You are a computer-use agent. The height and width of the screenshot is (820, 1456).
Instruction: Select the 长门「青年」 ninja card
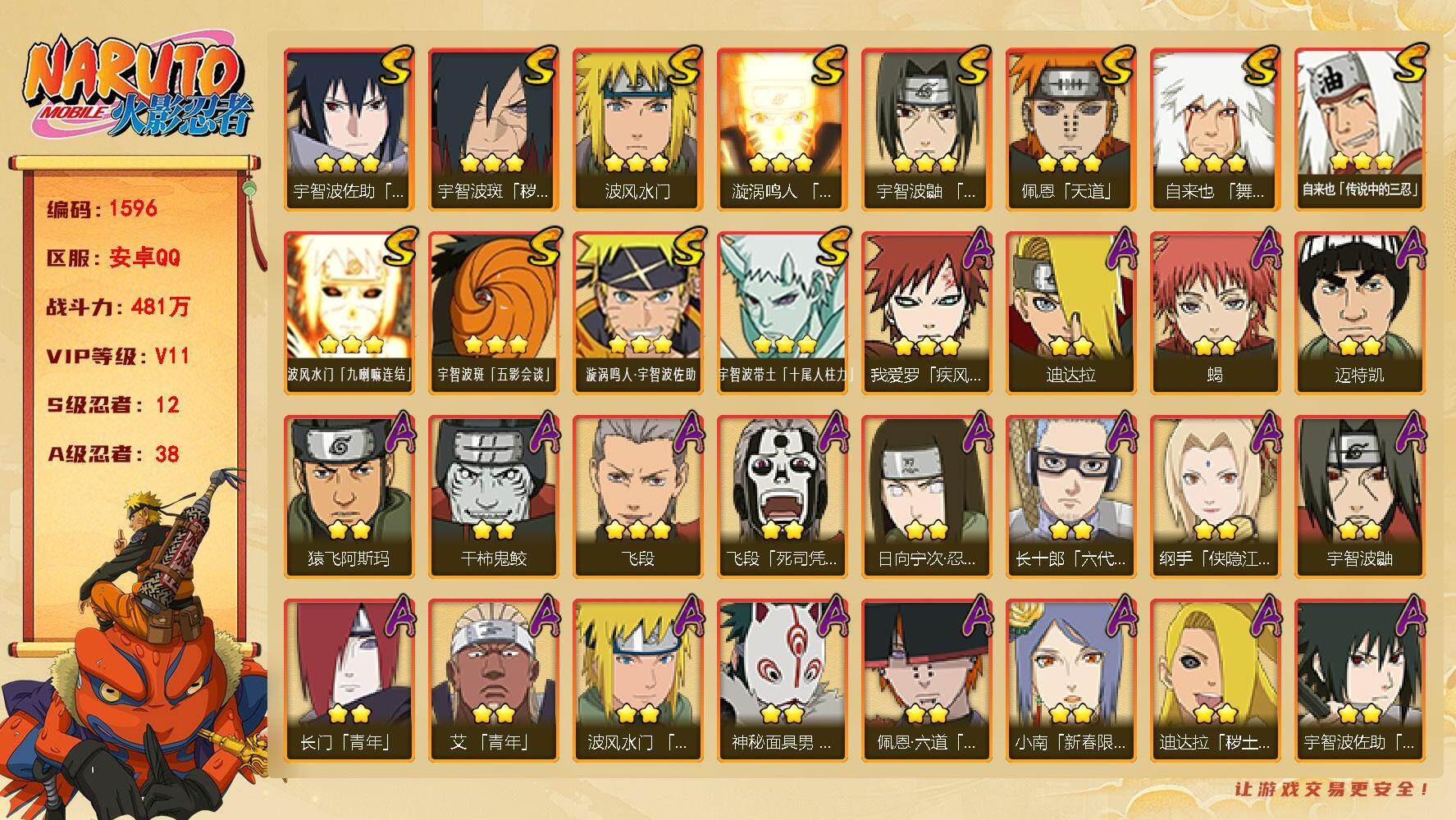[349, 680]
